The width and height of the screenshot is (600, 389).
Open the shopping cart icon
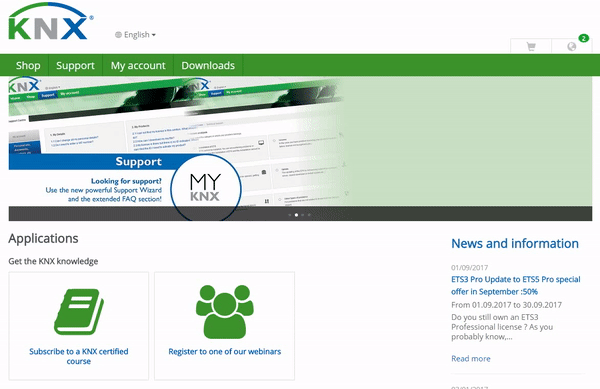(x=531, y=46)
